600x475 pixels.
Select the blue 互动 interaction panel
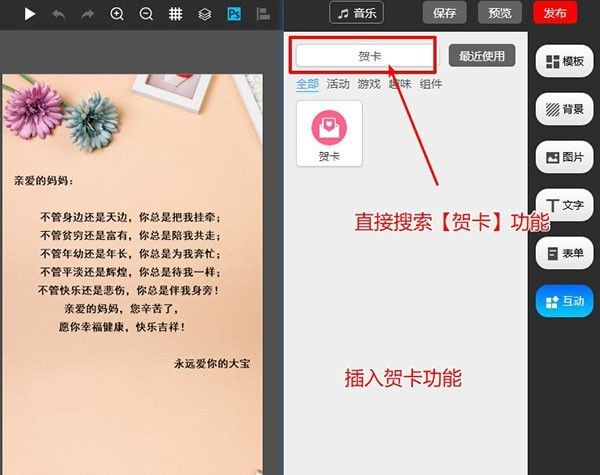pyautogui.click(x=564, y=301)
